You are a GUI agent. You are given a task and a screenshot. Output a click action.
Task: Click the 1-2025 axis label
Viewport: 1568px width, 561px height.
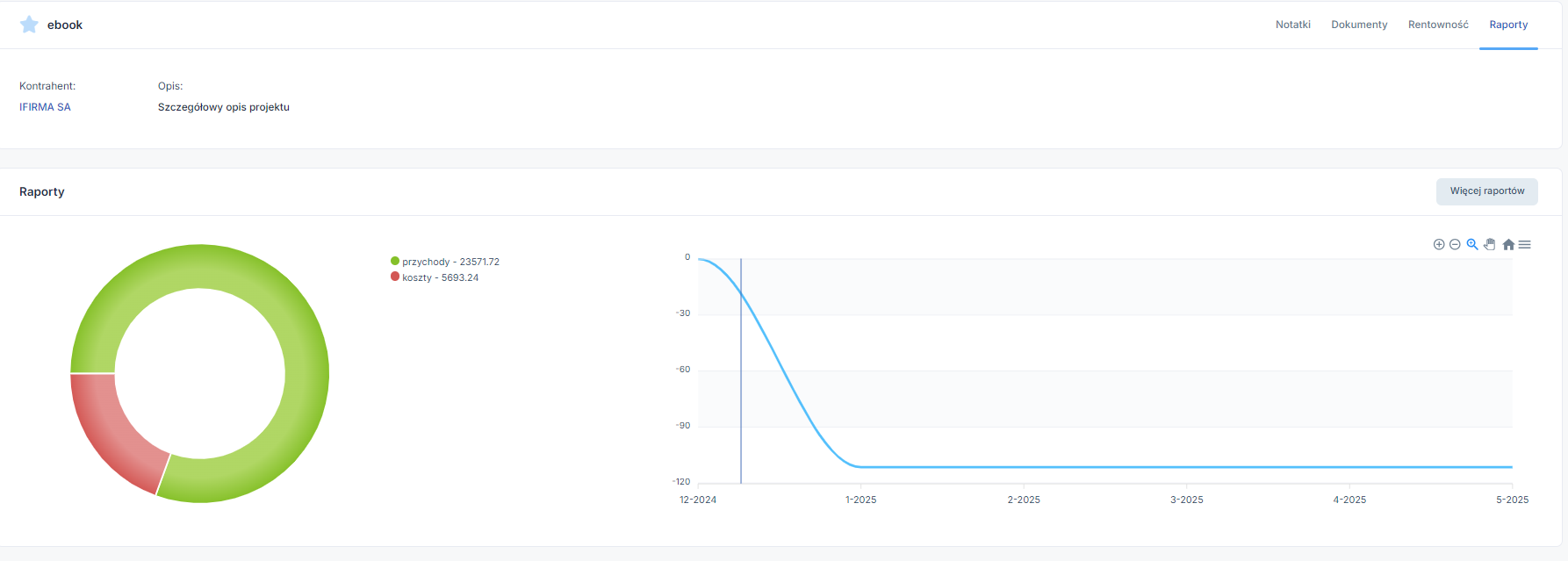[x=860, y=500]
